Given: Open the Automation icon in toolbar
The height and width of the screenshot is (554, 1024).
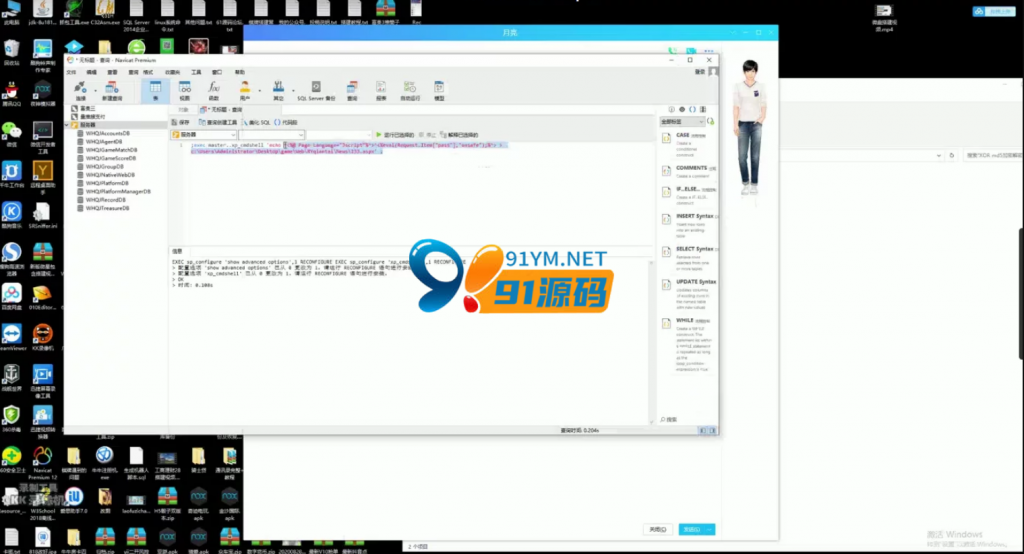Looking at the screenshot, I should pos(409,90).
